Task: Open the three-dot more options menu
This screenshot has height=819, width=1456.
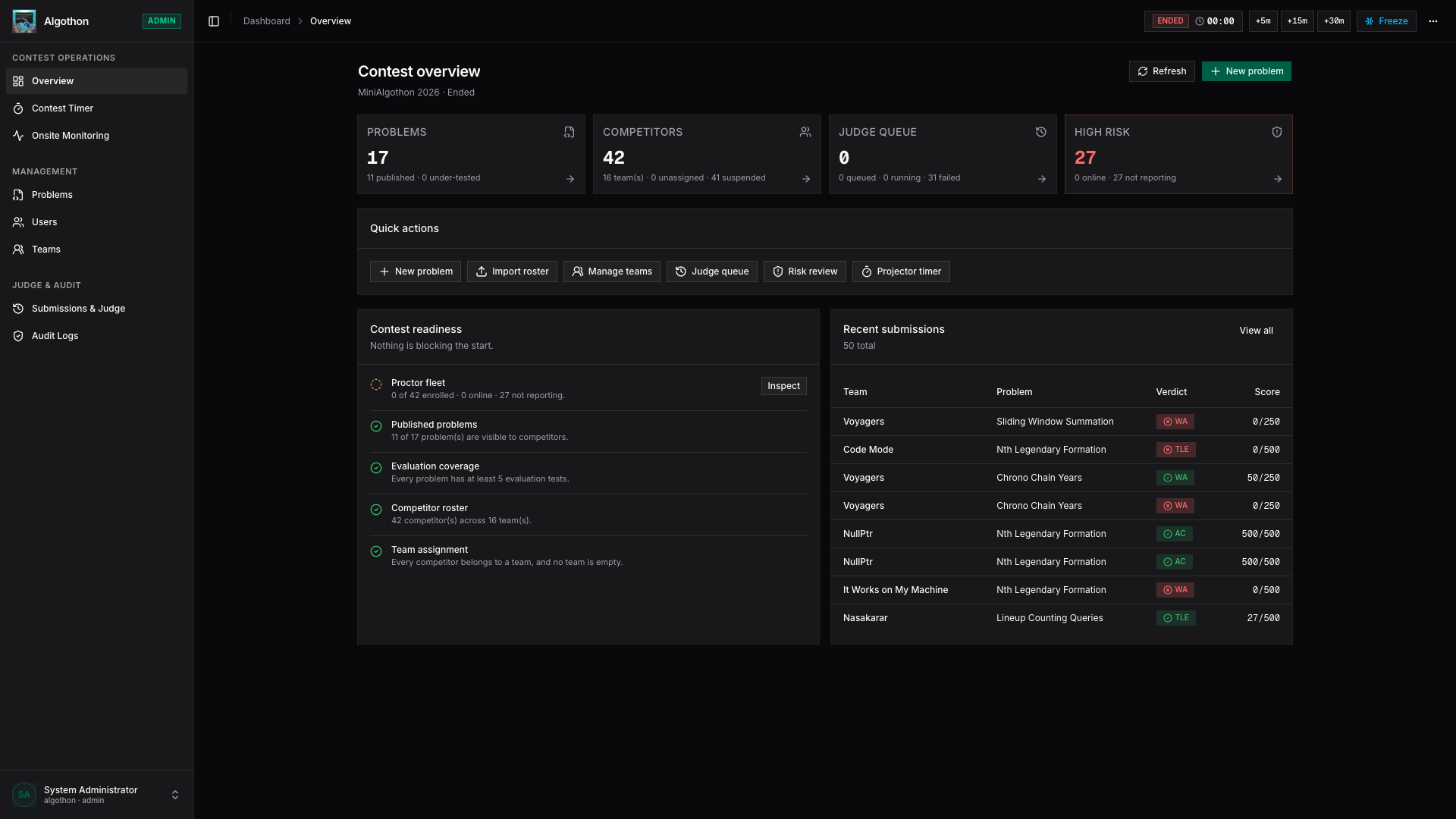Action: pyautogui.click(x=1433, y=21)
